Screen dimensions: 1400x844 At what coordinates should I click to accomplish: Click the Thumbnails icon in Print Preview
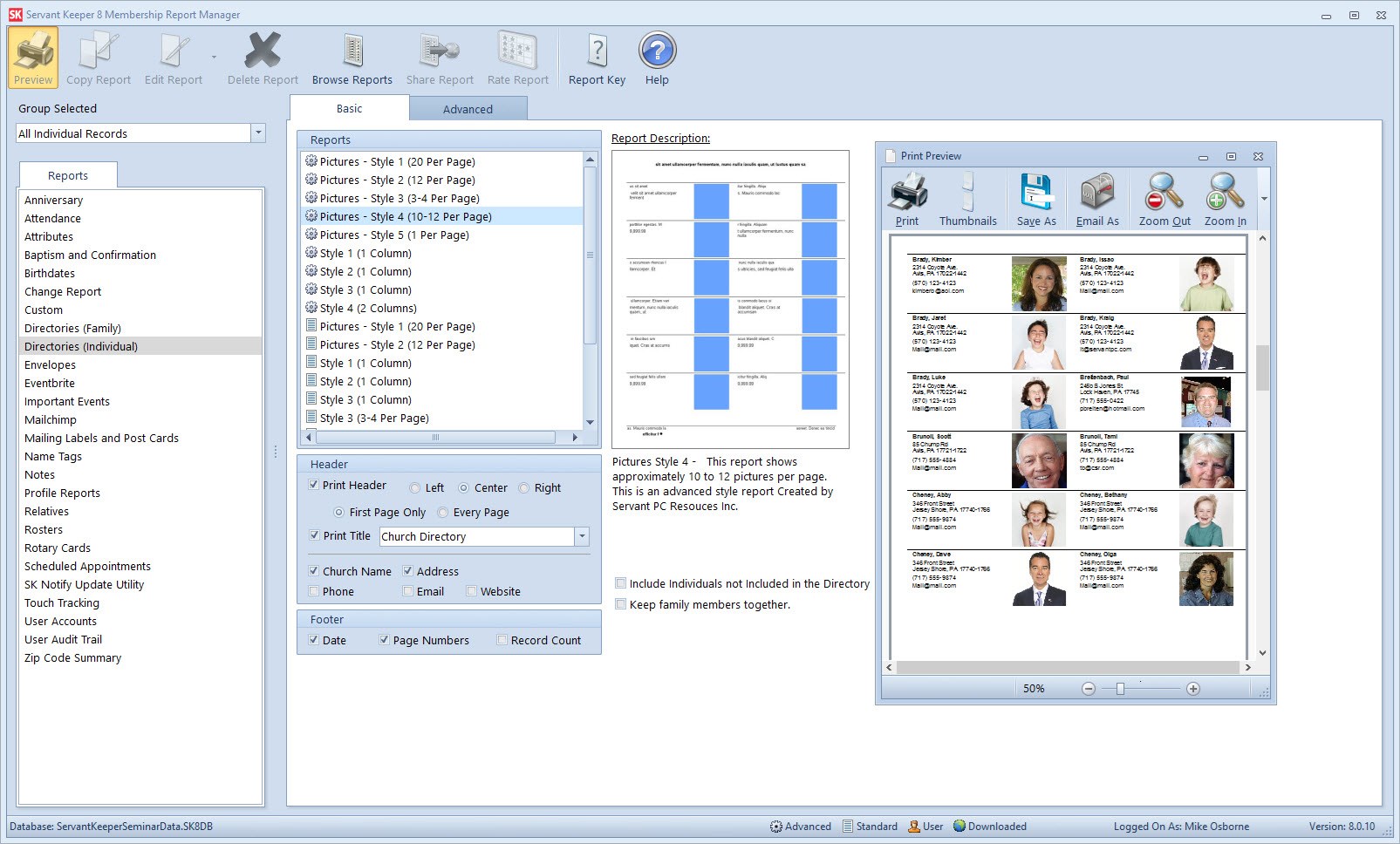968,196
